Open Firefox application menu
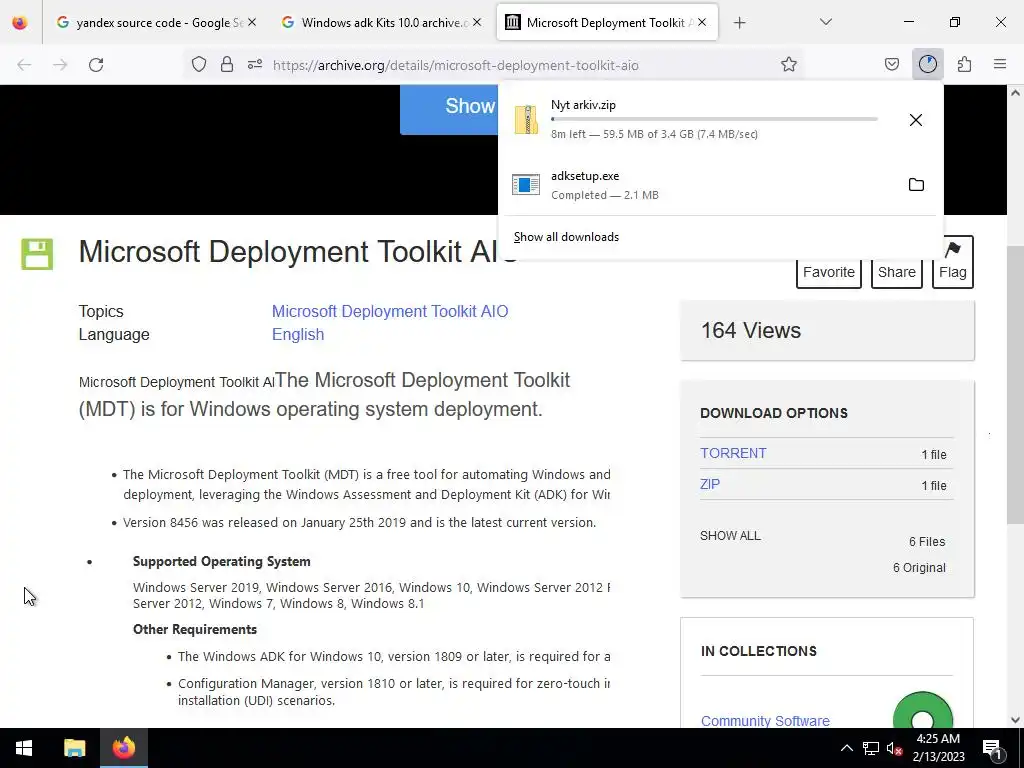The width and height of the screenshot is (1024, 768). click(x=1000, y=65)
